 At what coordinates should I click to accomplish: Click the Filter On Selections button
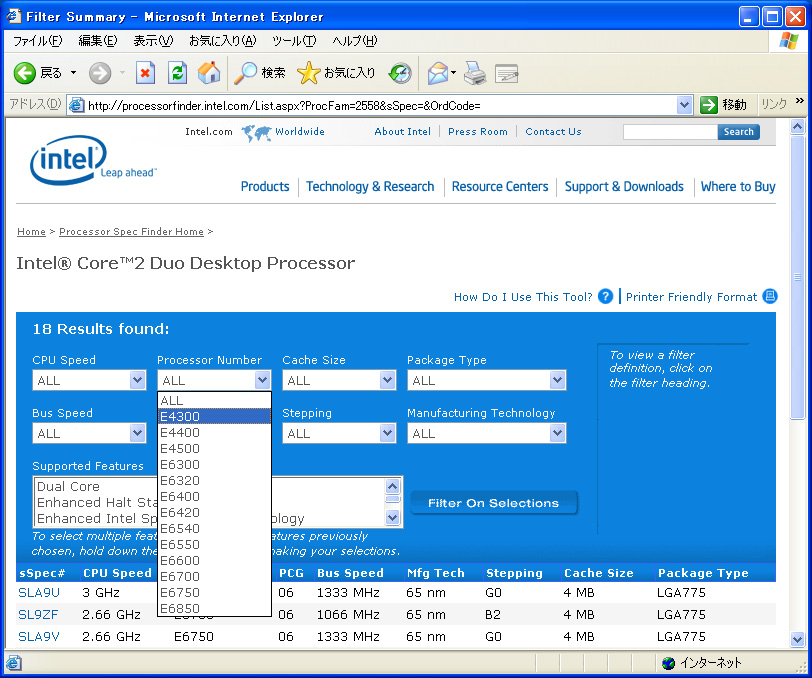click(x=494, y=503)
